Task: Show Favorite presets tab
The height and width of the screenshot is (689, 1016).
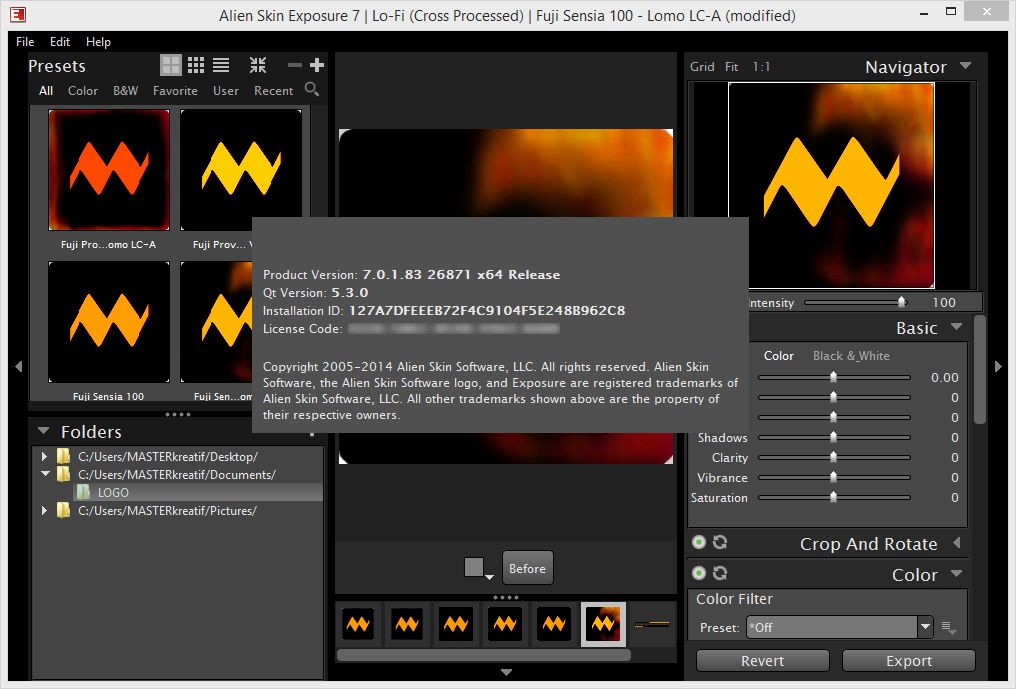Action: pyautogui.click(x=175, y=91)
